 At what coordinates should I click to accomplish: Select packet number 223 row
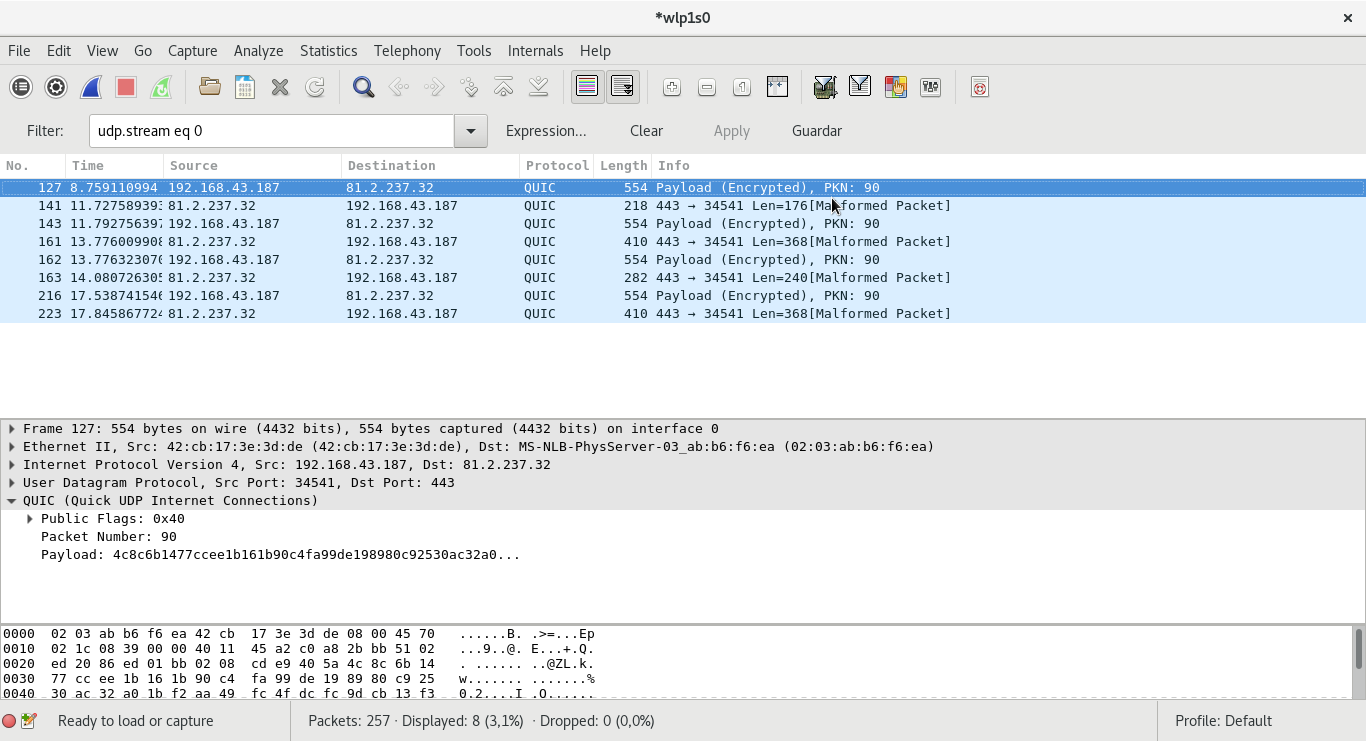(x=683, y=314)
